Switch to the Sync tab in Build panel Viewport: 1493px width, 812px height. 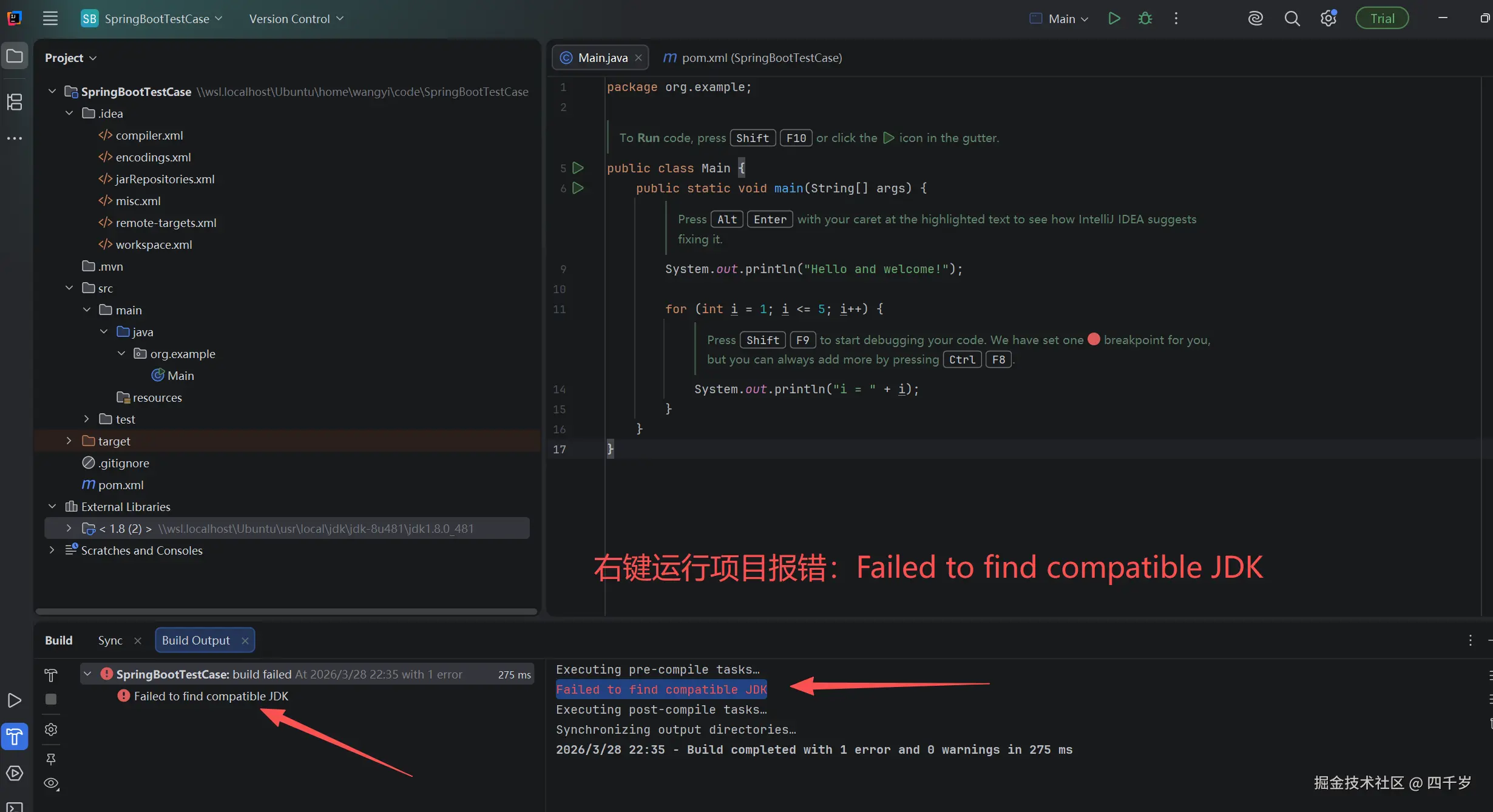110,640
